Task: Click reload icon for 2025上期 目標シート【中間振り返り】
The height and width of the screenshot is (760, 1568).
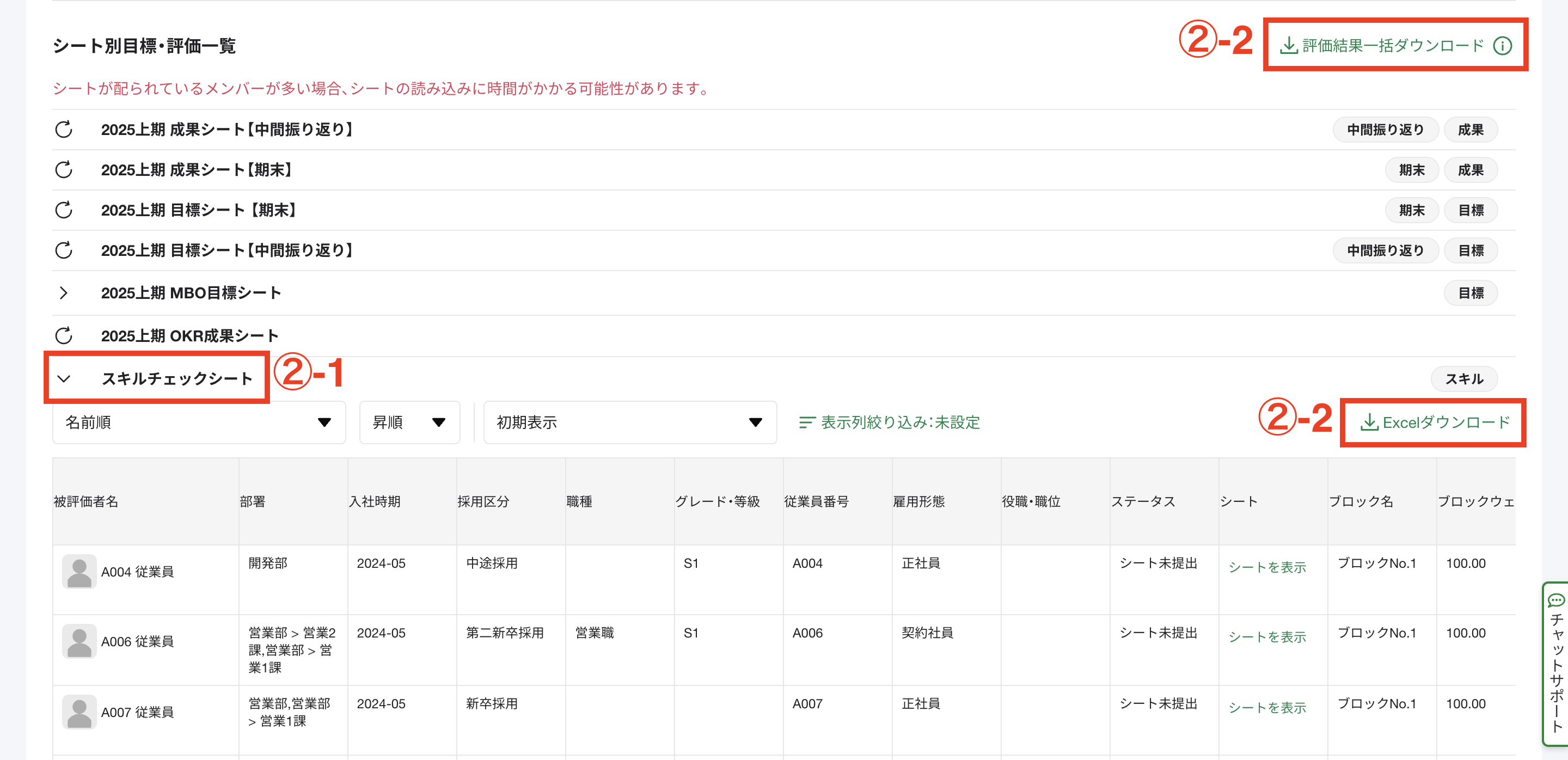Action: [64, 250]
